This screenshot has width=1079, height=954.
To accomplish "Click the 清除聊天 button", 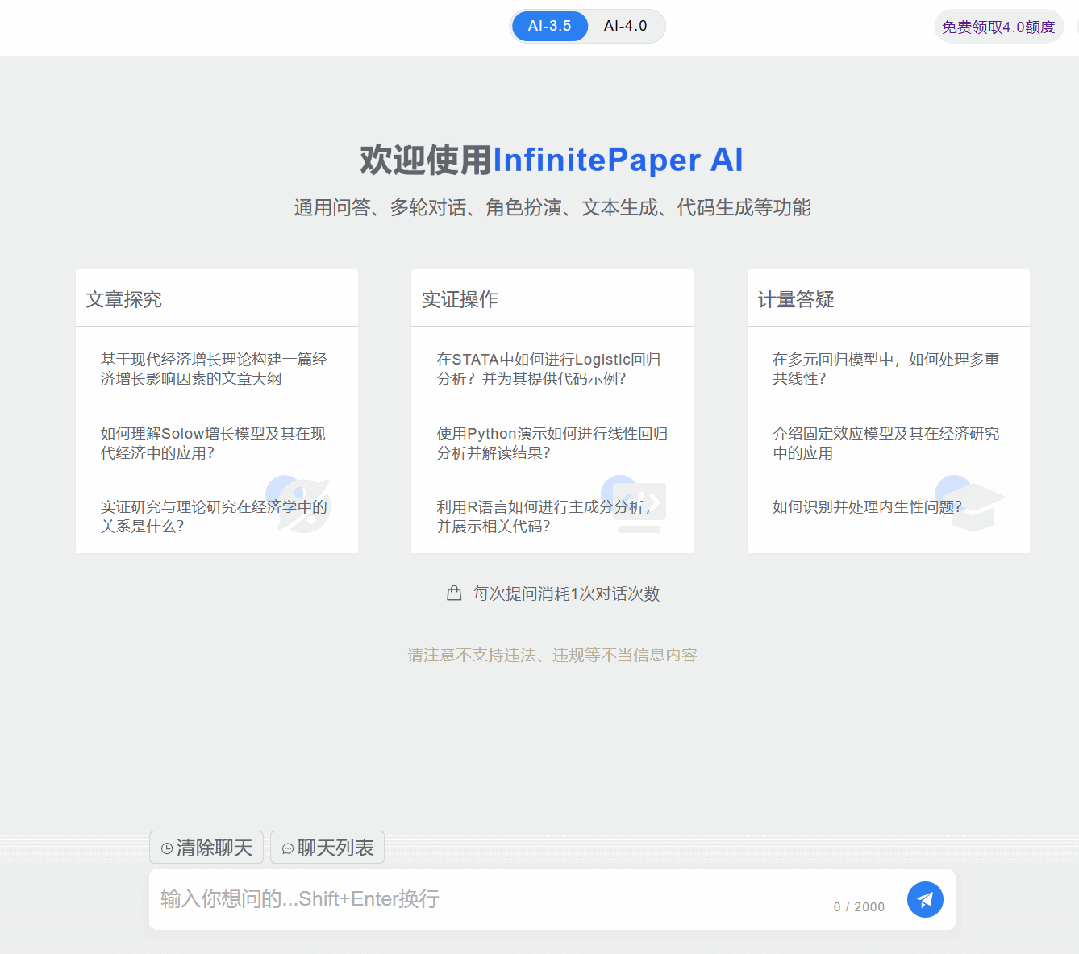I will point(206,847).
